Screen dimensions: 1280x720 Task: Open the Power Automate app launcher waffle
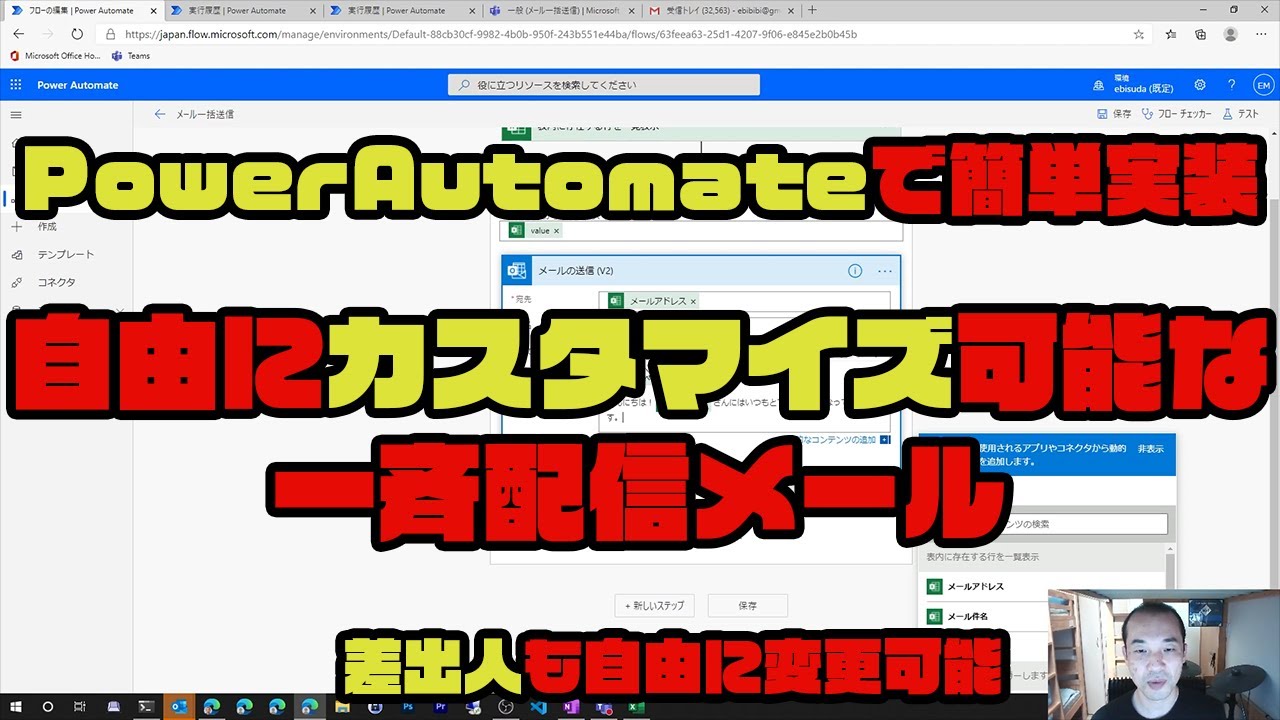pyautogui.click(x=15, y=85)
